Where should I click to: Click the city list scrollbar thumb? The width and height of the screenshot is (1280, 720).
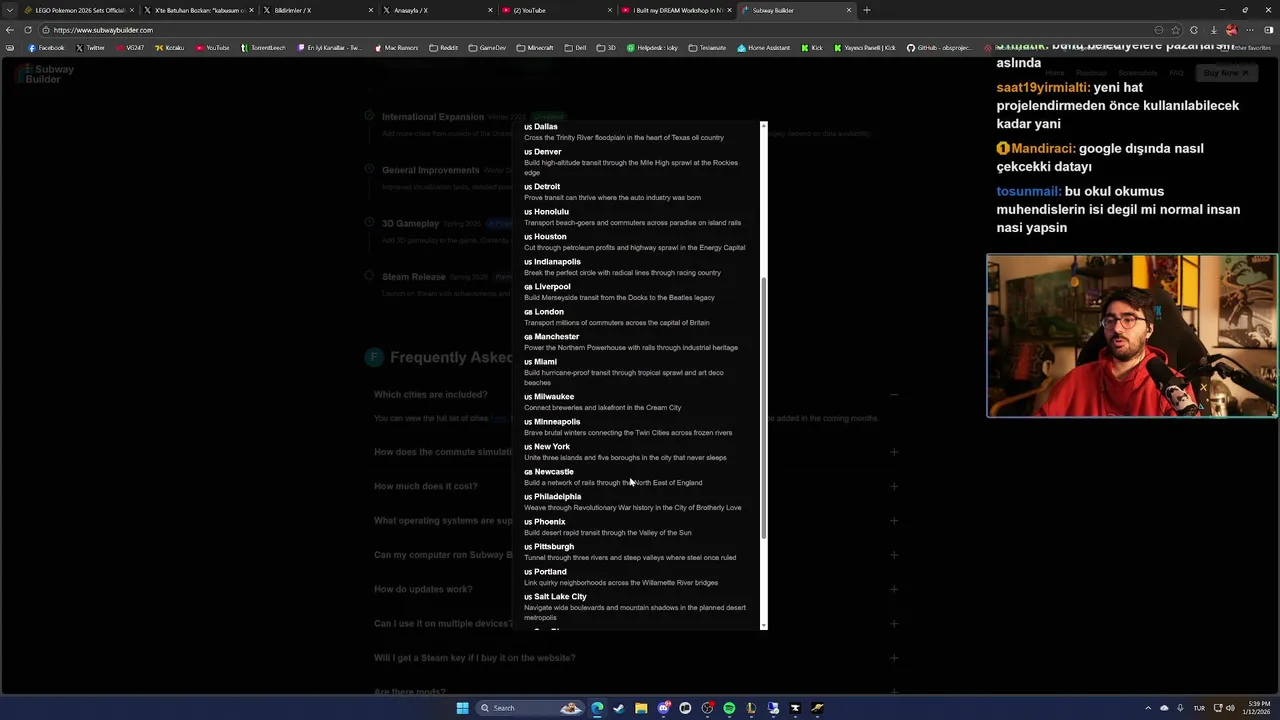pyautogui.click(x=764, y=408)
